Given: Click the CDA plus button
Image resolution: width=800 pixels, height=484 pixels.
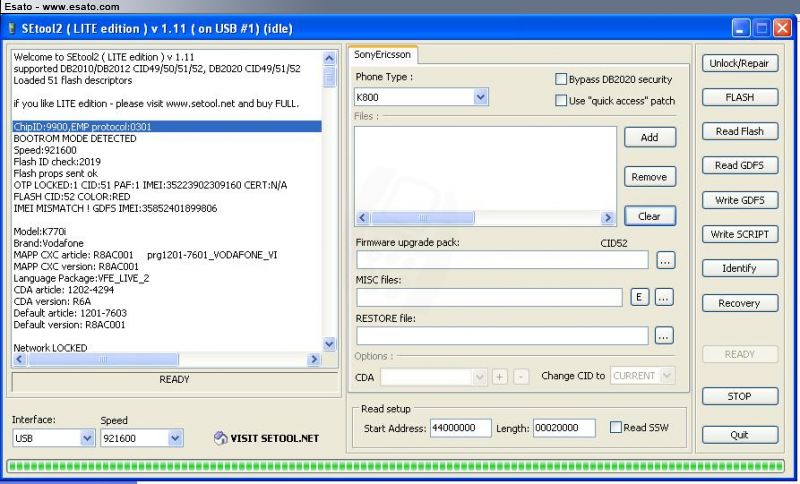Looking at the screenshot, I should click(x=499, y=376).
